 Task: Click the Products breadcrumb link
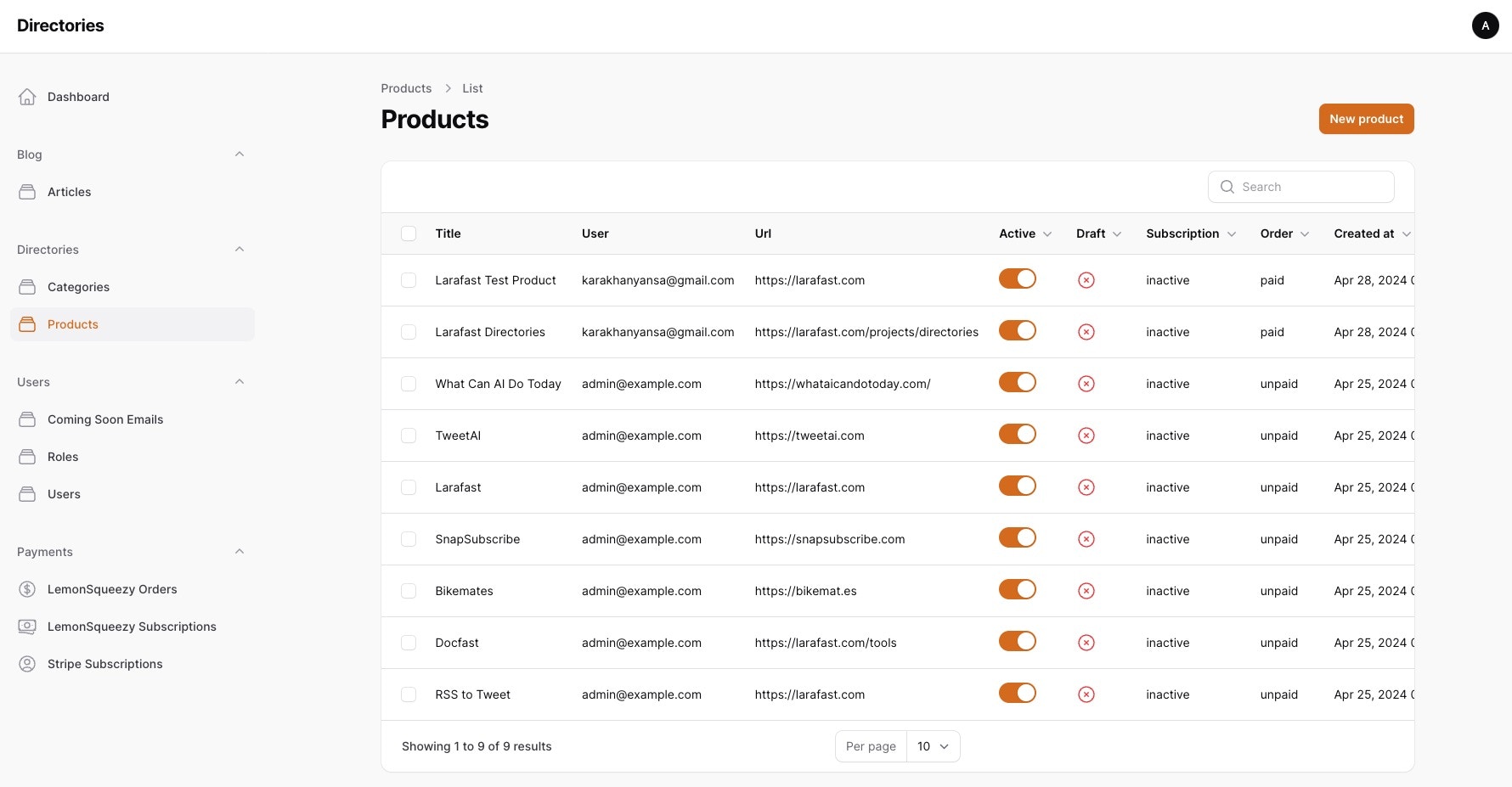tap(406, 88)
